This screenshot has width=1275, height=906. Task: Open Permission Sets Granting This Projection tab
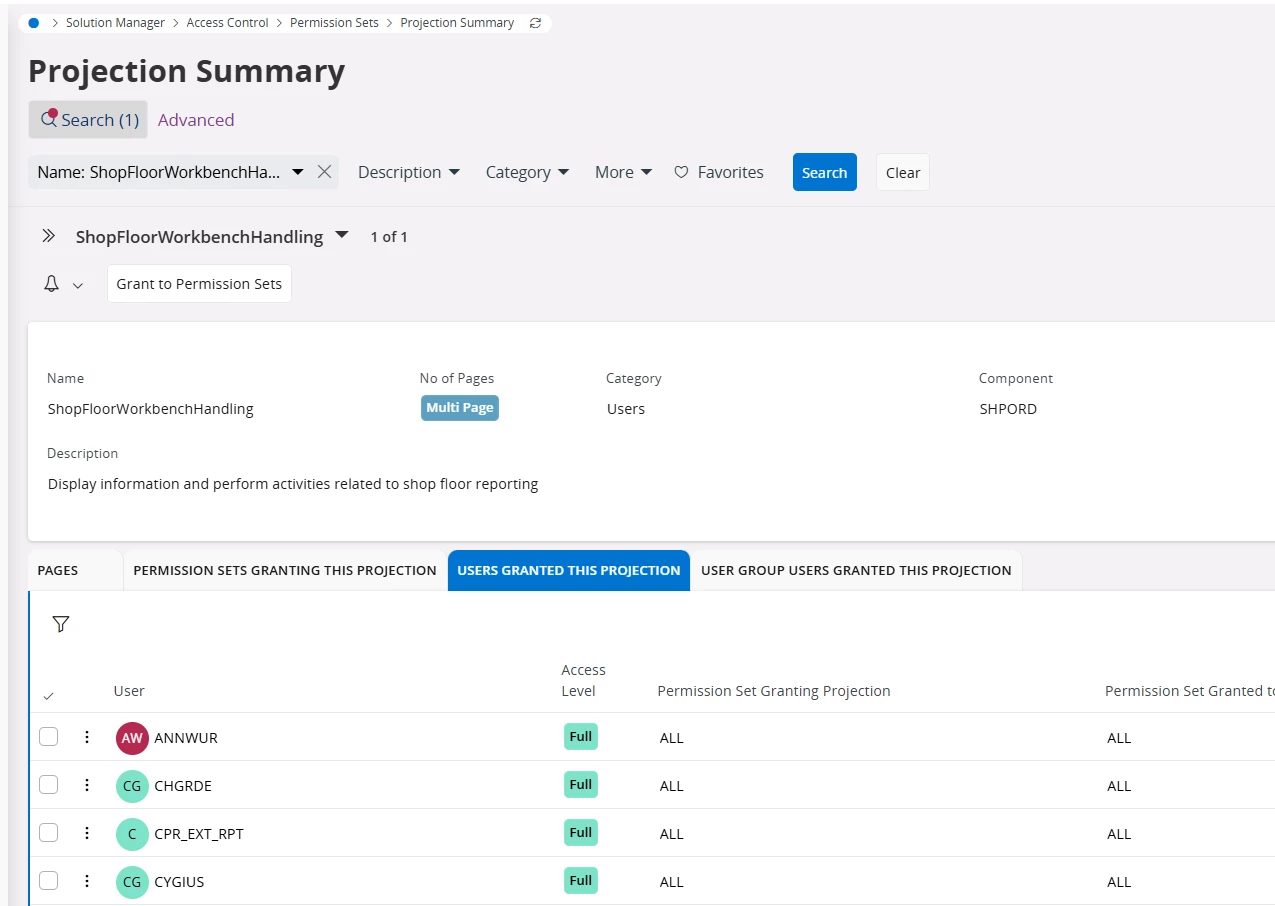coord(285,570)
